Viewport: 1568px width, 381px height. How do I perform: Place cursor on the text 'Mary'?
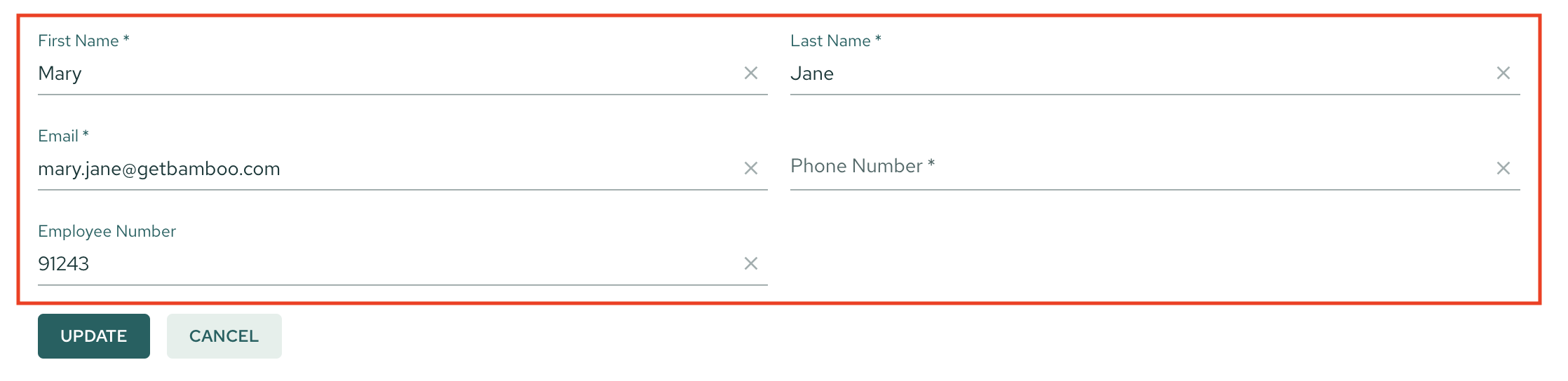60,74
